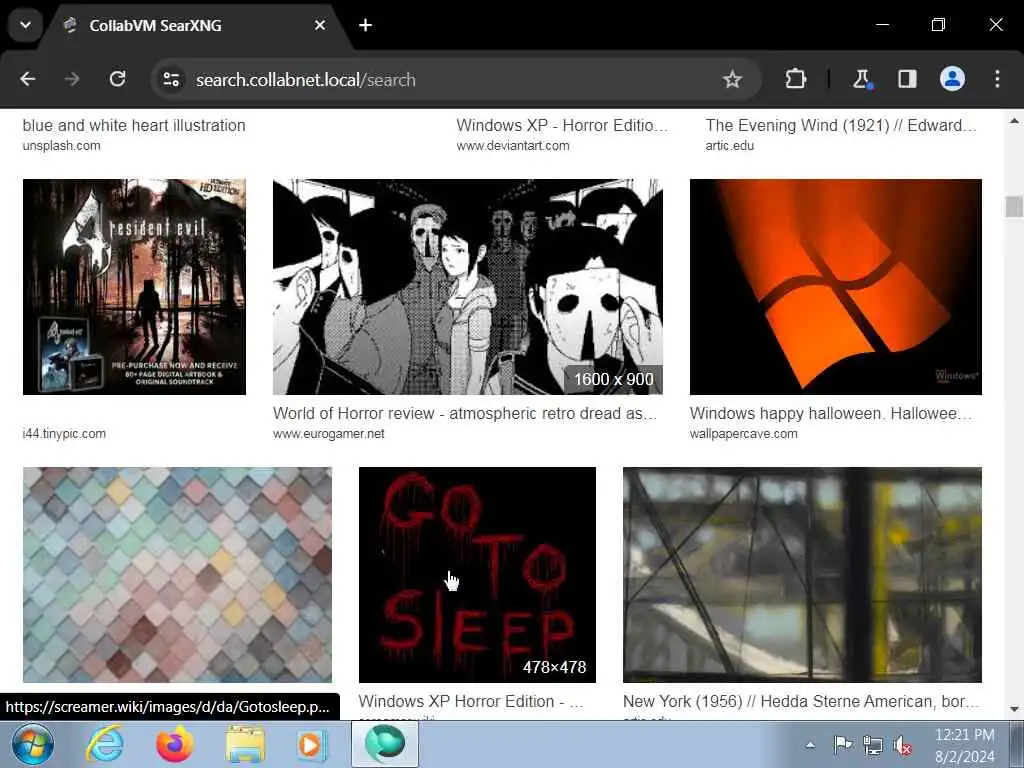
Task: Click the page scrollbar down arrow
Action: (x=1014, y=709)
